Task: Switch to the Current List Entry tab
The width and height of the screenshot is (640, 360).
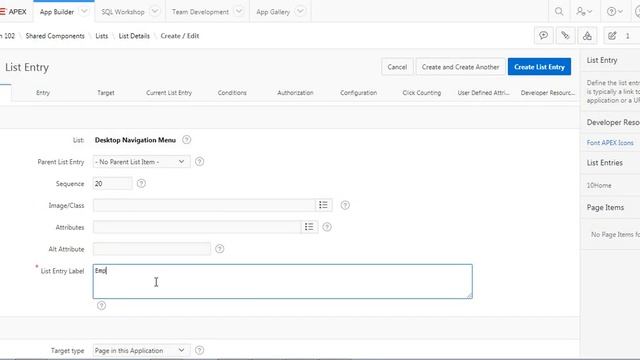Action: 169,93
